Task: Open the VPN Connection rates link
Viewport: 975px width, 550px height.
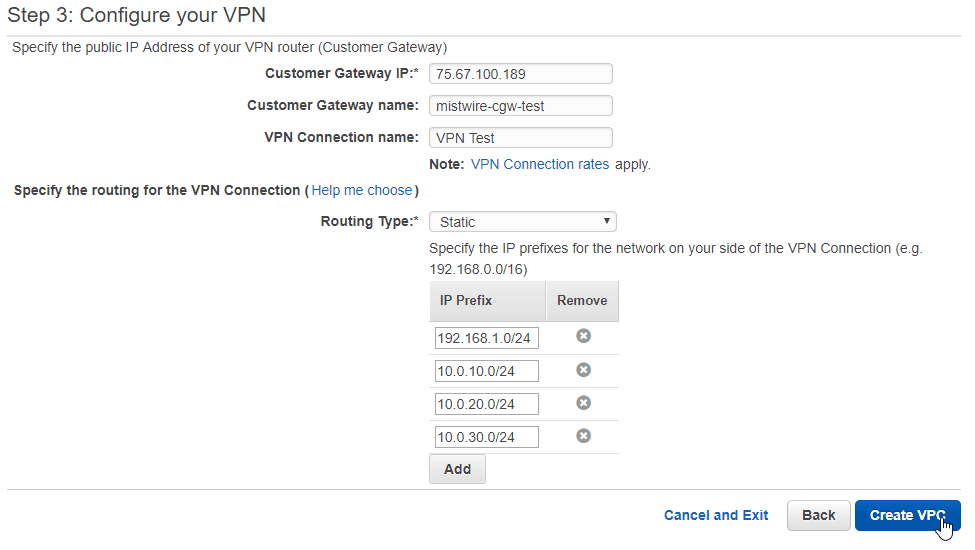Action: tap(540, 164)
